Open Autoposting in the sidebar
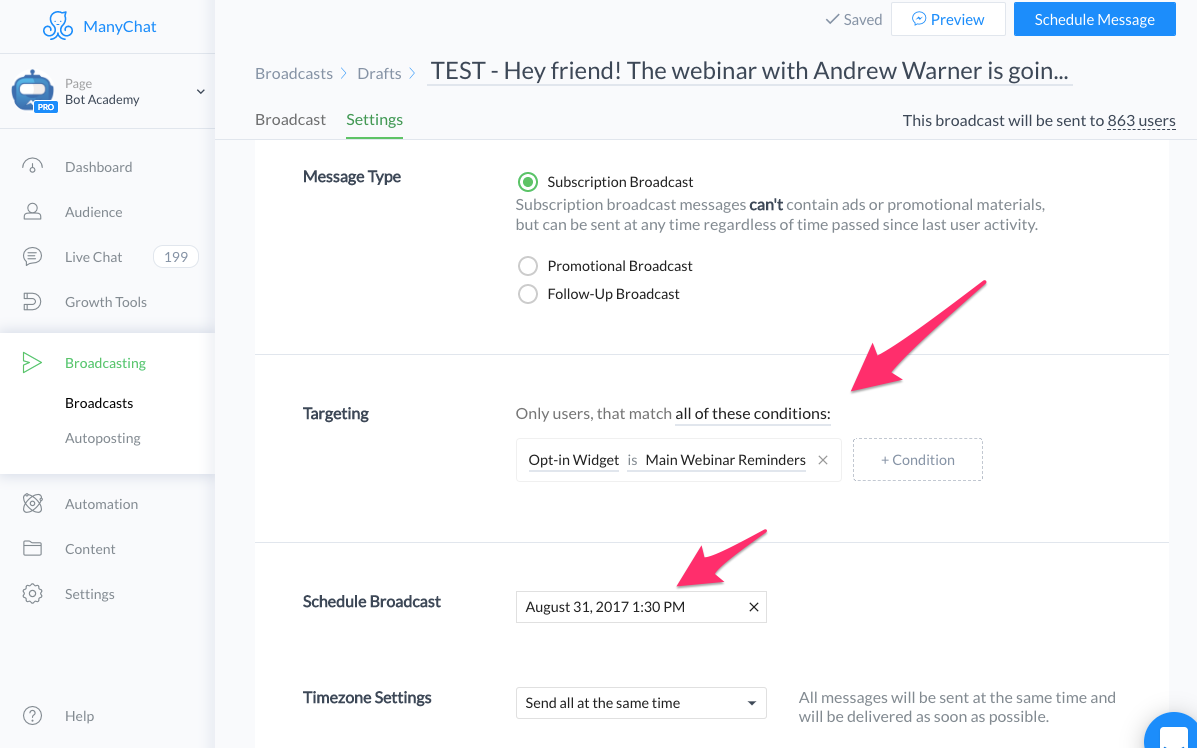This screenshot has height=748, width=1197. click(103, 438)
